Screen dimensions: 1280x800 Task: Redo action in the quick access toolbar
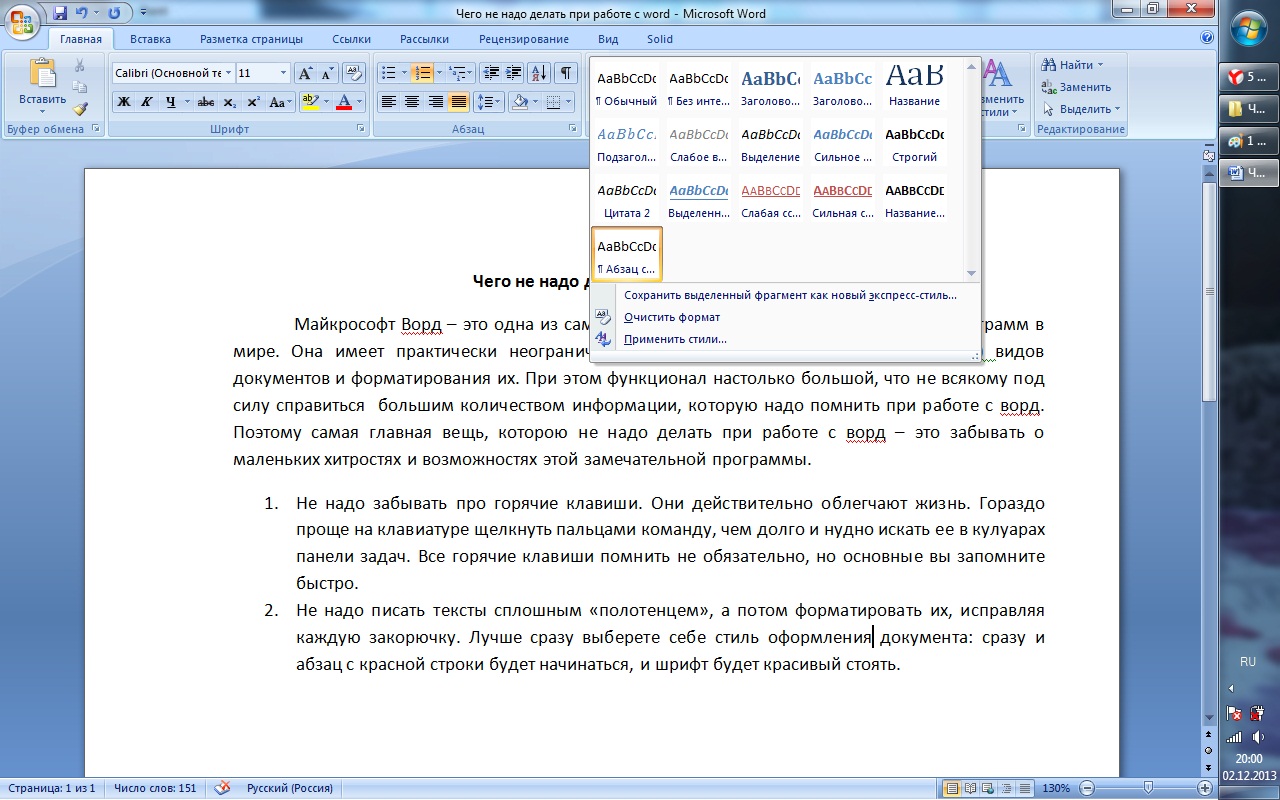click(x=113, y=13)
